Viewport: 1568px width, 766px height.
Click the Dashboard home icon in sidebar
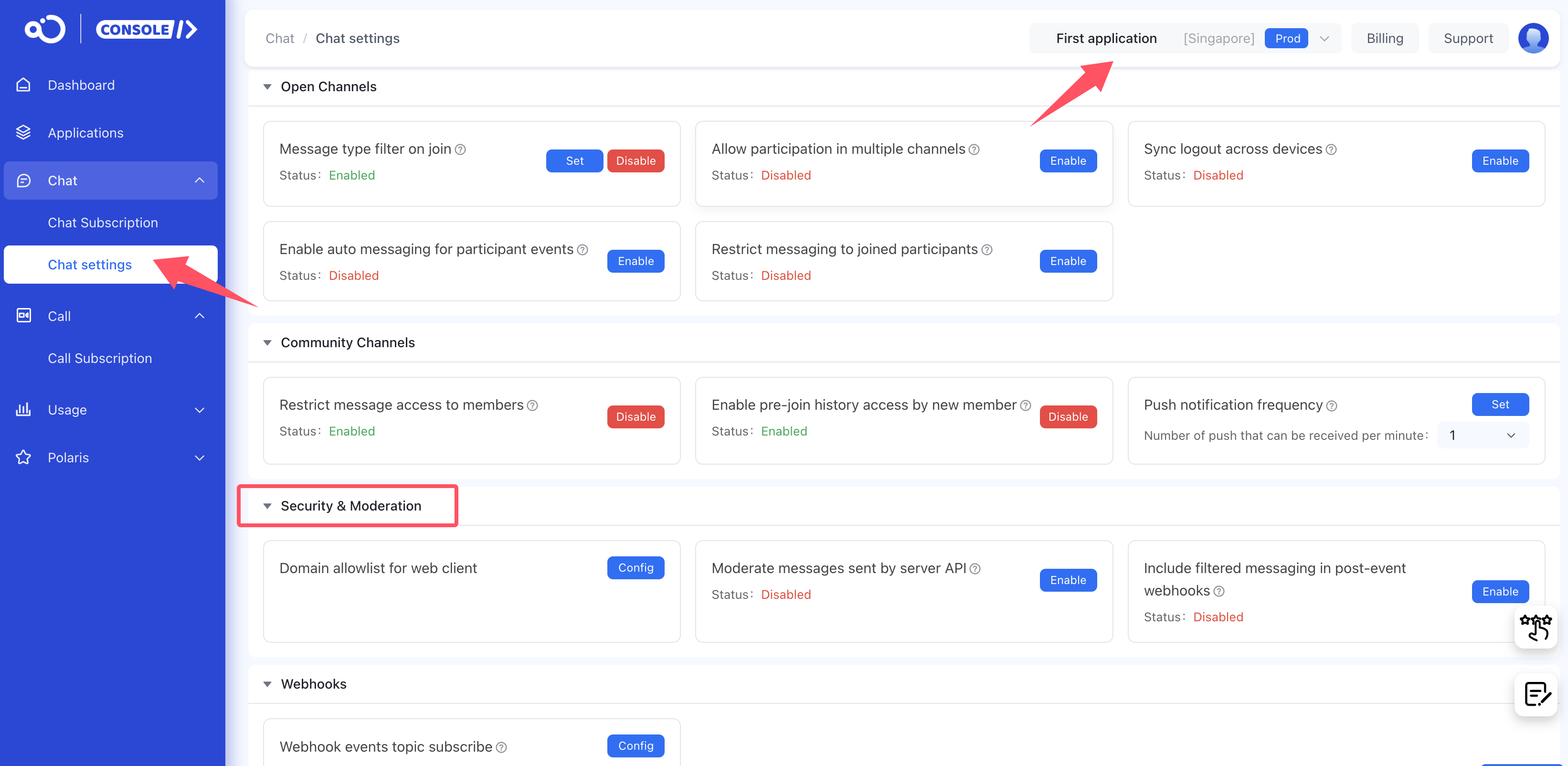(23, 85)
